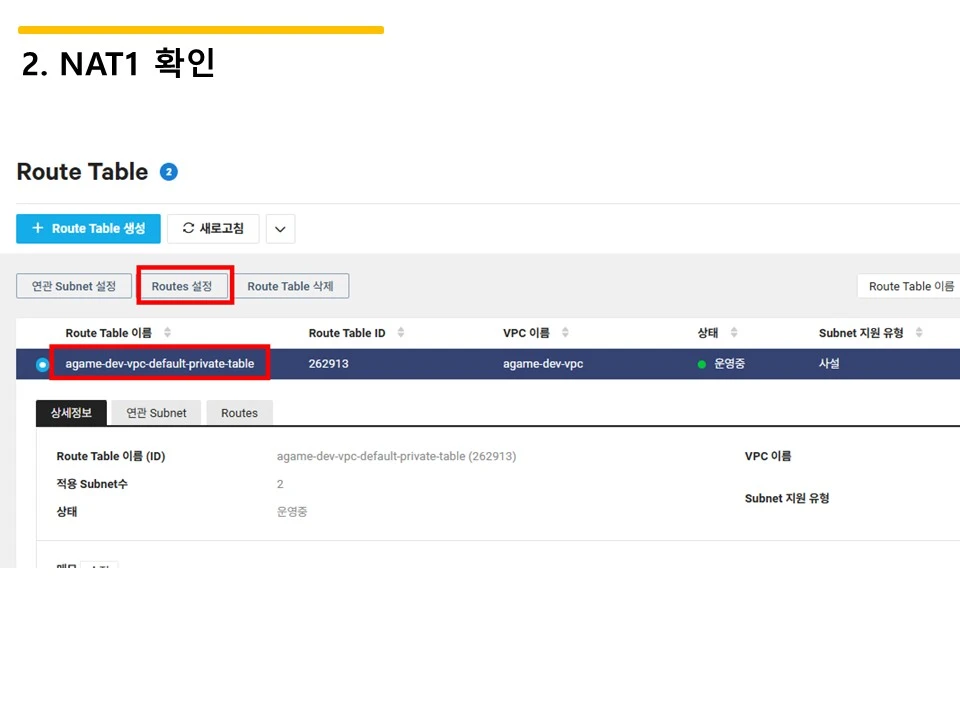This screenshot has height=720, width=960.
Task: Click the Routes 설정 button
Action: [184, 285]
